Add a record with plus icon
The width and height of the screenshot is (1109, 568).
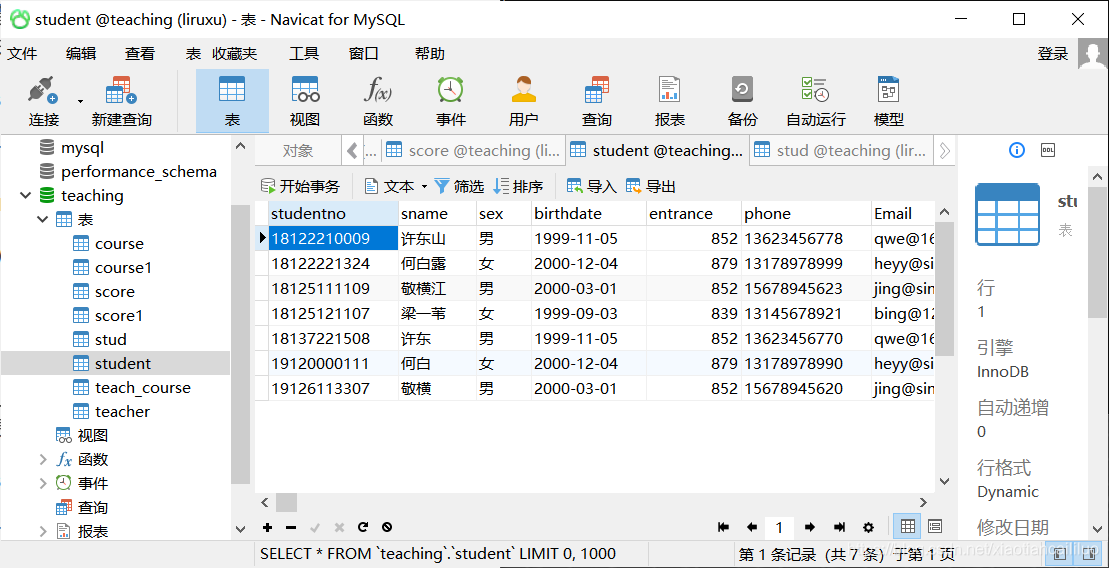coord(267,527)
